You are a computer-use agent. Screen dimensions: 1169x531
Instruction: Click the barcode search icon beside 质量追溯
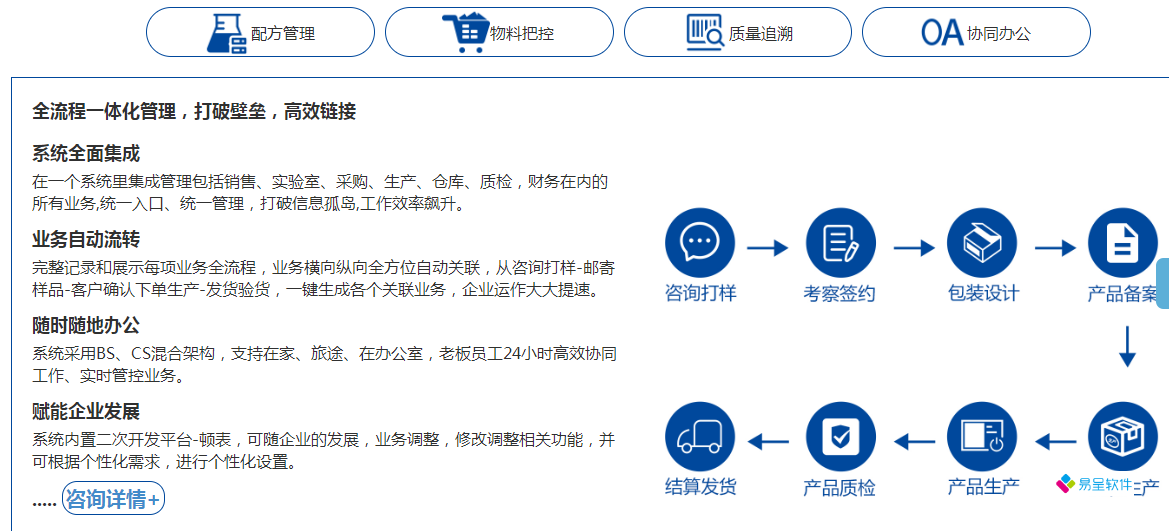coord(705,32)
